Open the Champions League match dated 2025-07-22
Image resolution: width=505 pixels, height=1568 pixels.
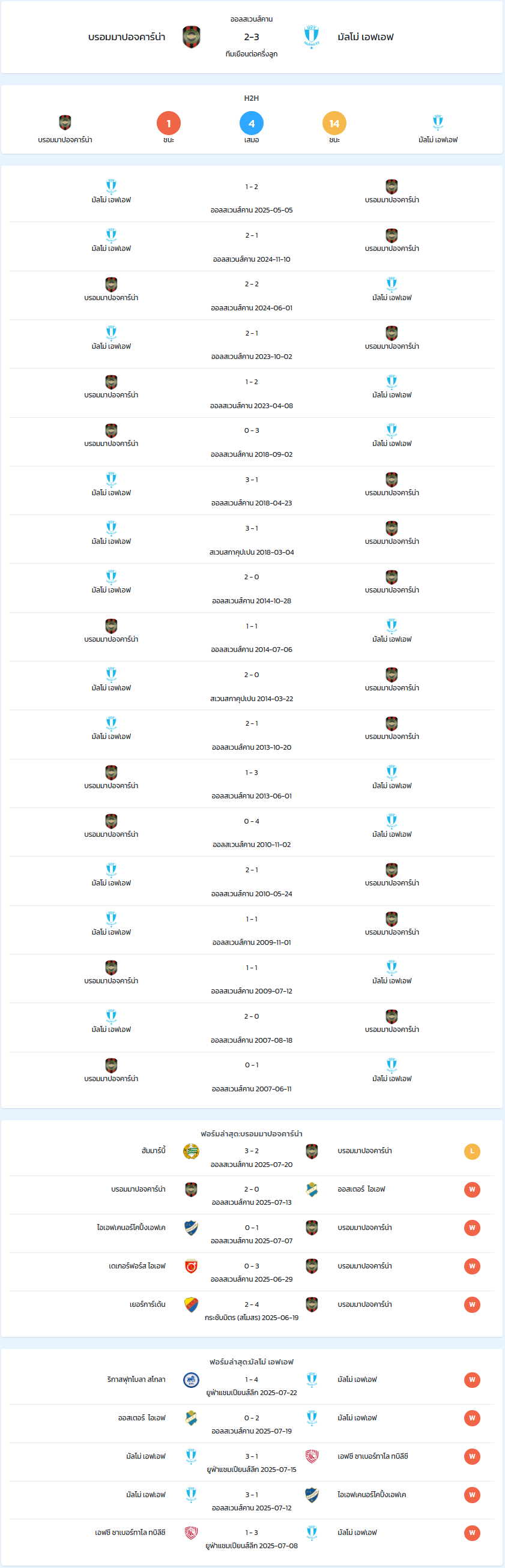pos(252,1386)
